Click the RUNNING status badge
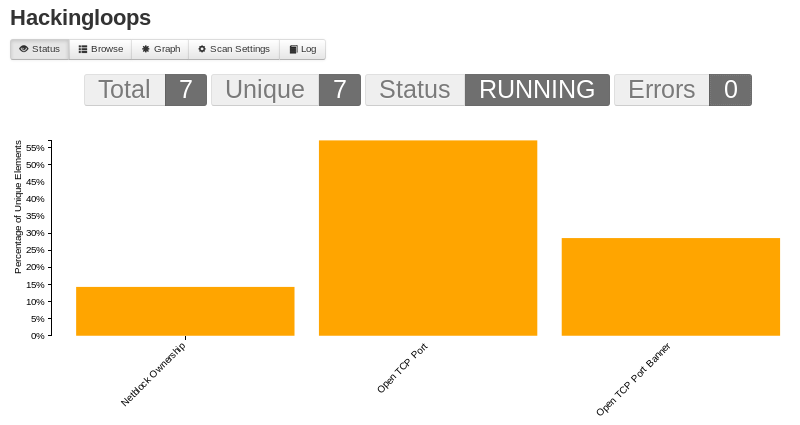The image size is (800, 425). point(536,90)
